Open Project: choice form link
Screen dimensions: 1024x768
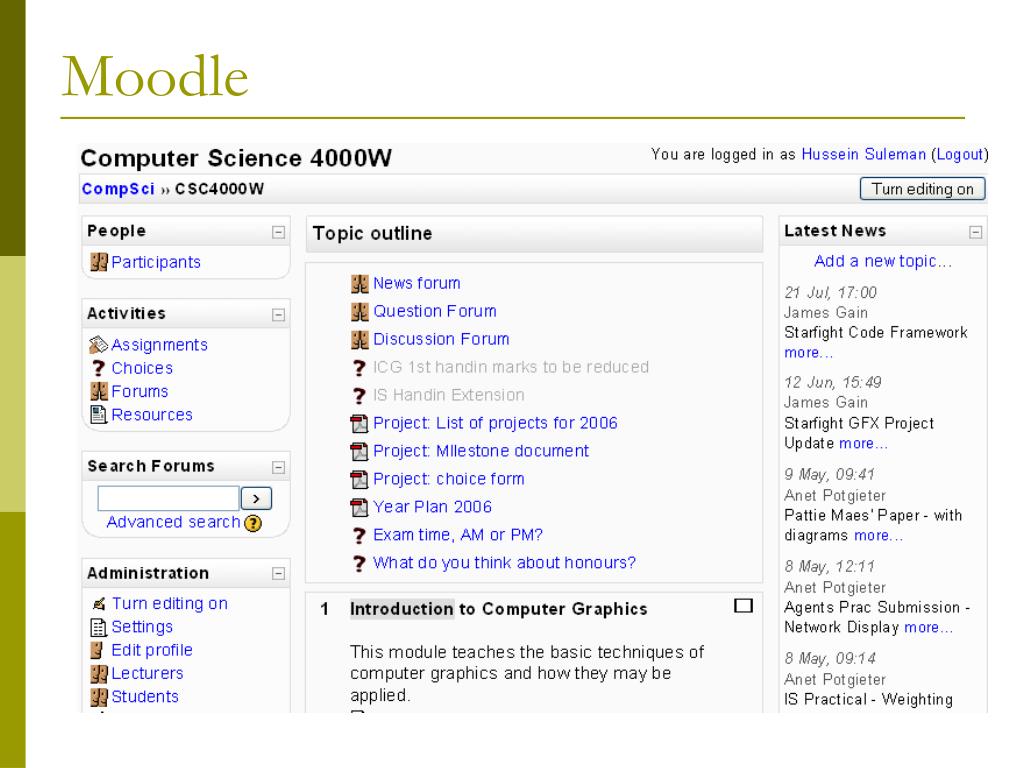(449, 479)
